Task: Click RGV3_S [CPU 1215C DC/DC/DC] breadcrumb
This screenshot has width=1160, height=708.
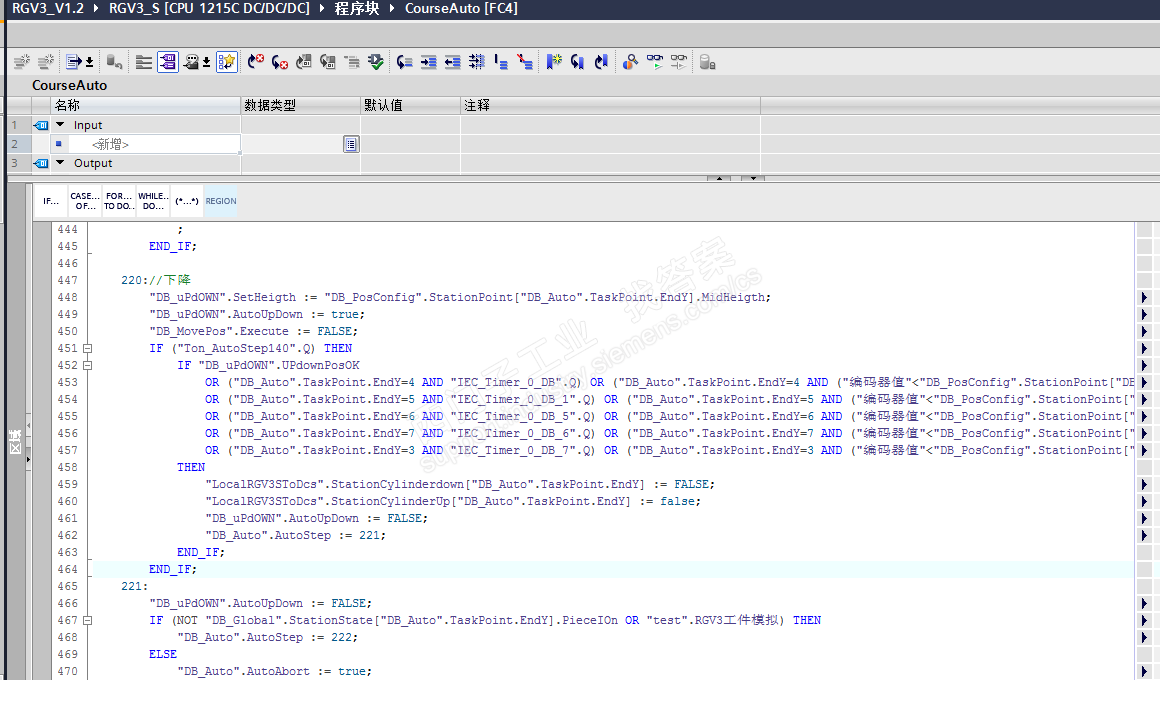Action: [209, 8]
